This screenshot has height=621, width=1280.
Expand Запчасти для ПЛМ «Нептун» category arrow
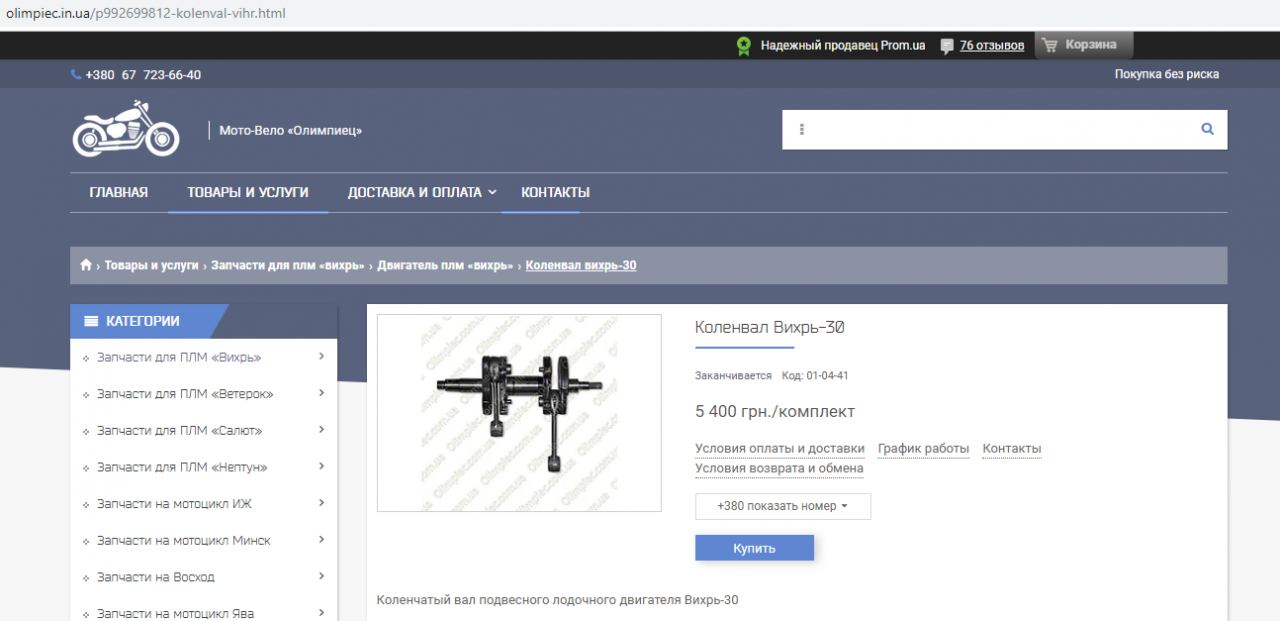321,466
